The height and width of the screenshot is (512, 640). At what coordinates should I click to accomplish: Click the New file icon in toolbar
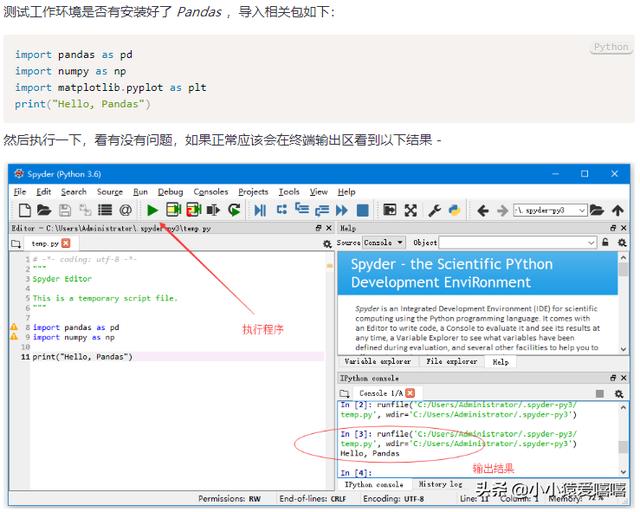24,210
